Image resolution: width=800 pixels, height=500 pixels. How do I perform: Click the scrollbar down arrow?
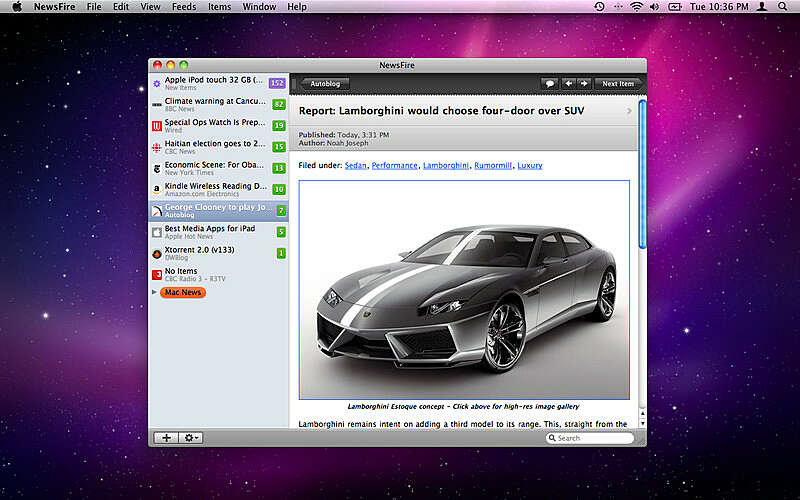642,423
